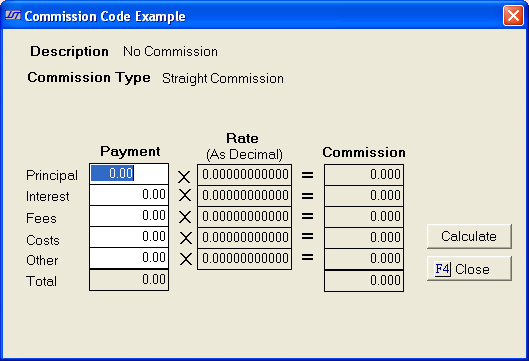Click the F4 icon on Close button
Screen dimensions: 529x361
tap(443, 269)
